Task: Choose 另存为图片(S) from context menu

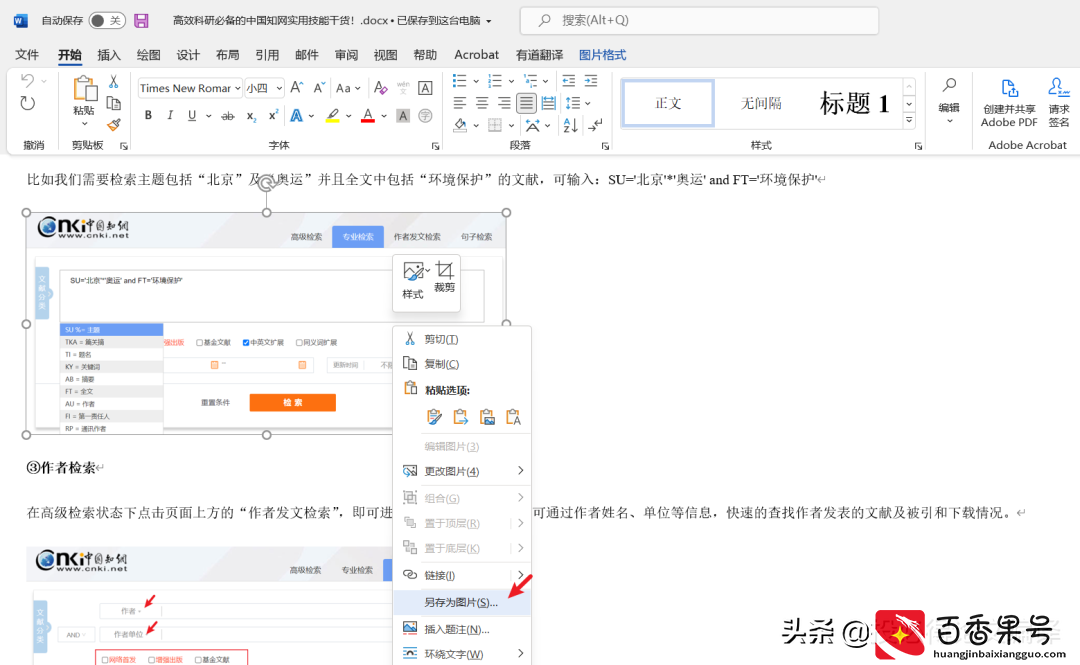Action: [461, 602]
